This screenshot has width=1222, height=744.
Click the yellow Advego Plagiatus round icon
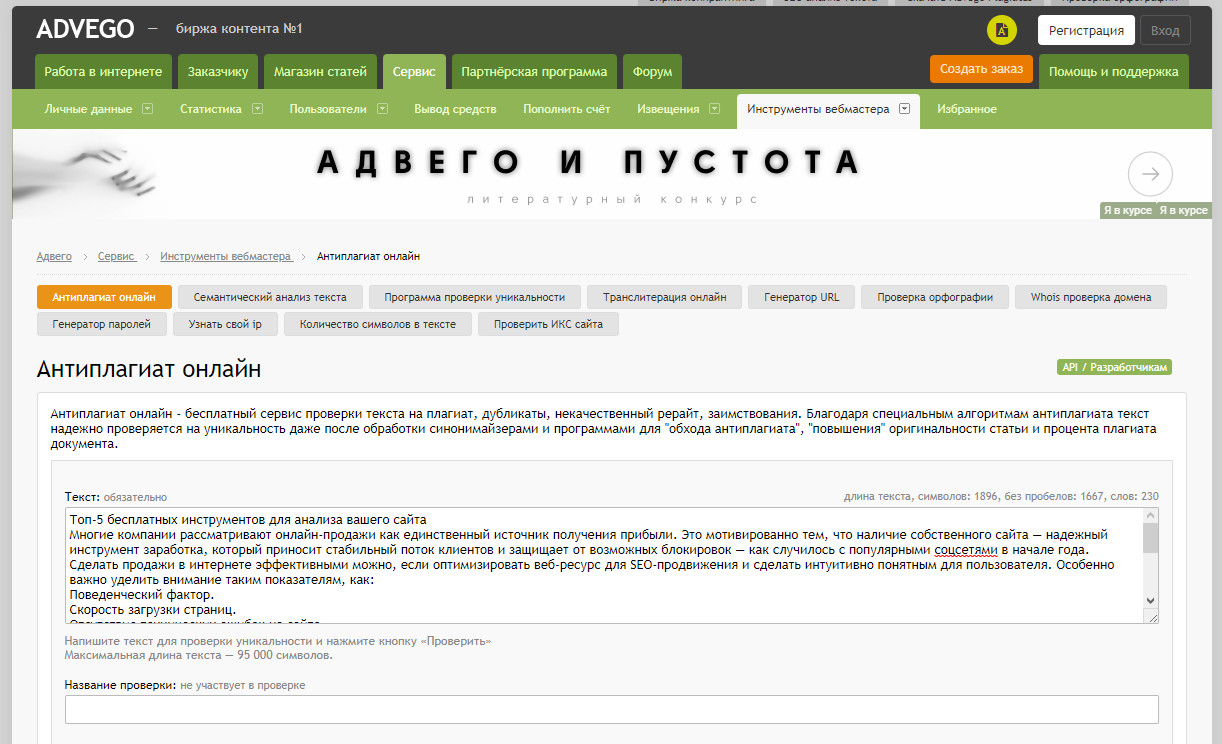point(1002,30)
